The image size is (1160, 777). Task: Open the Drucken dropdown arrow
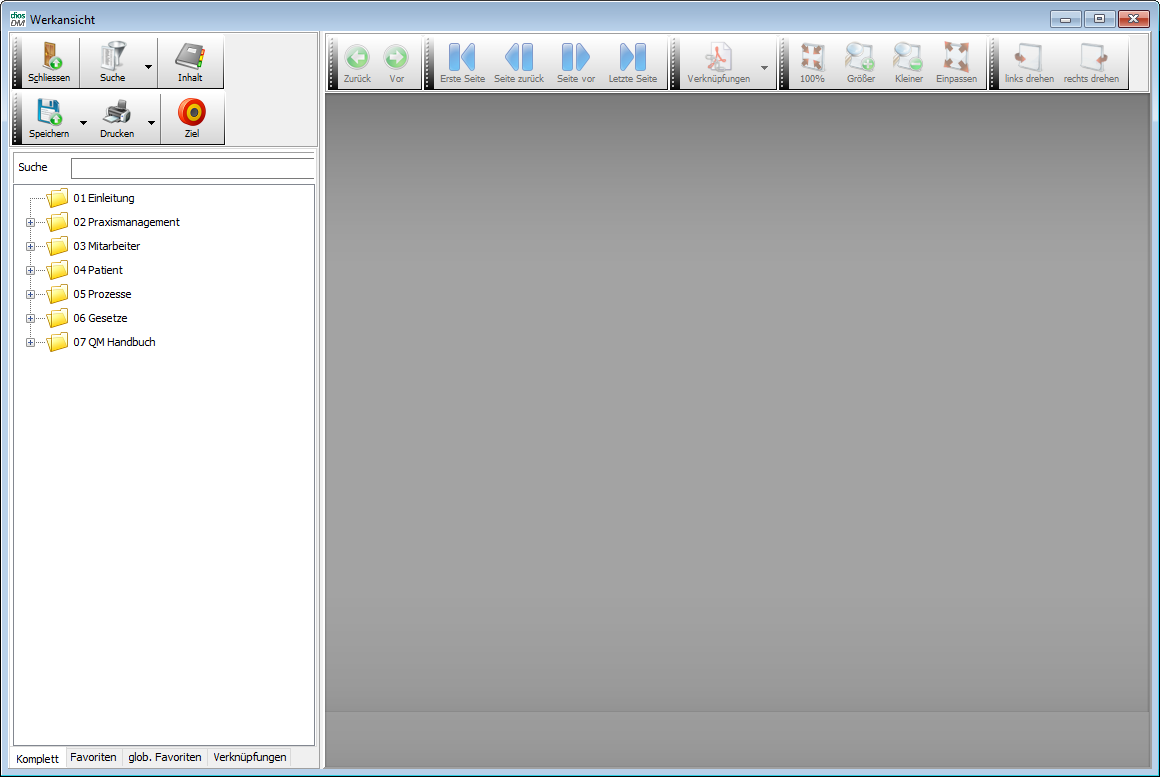(x=151, y=123)
